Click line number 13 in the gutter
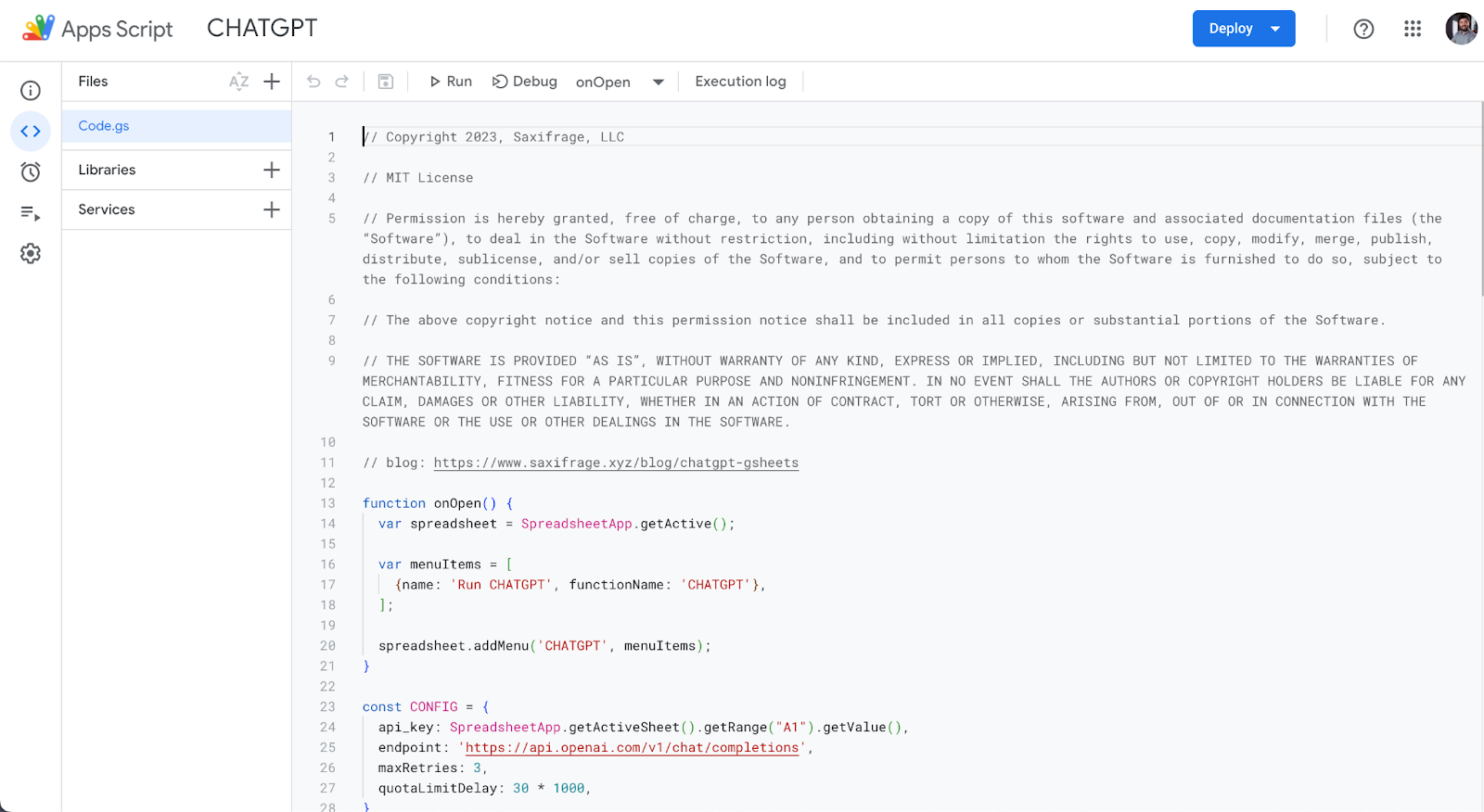Screen dimensions: 1484x812 (327, 503)
